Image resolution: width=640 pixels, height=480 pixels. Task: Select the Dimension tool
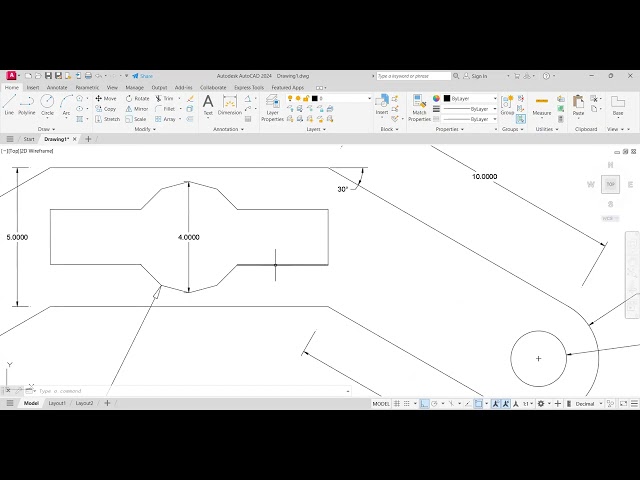point(230,104)
